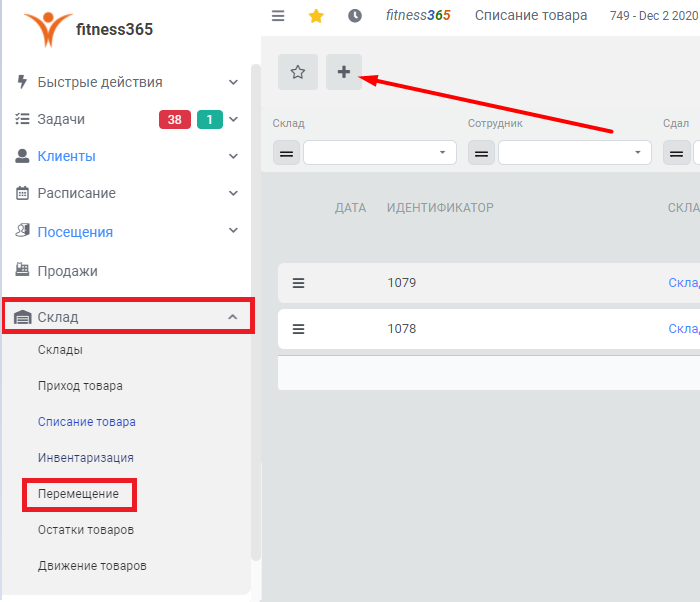
Task: Click the green 1 tasks badge
Action: (210, 119)
